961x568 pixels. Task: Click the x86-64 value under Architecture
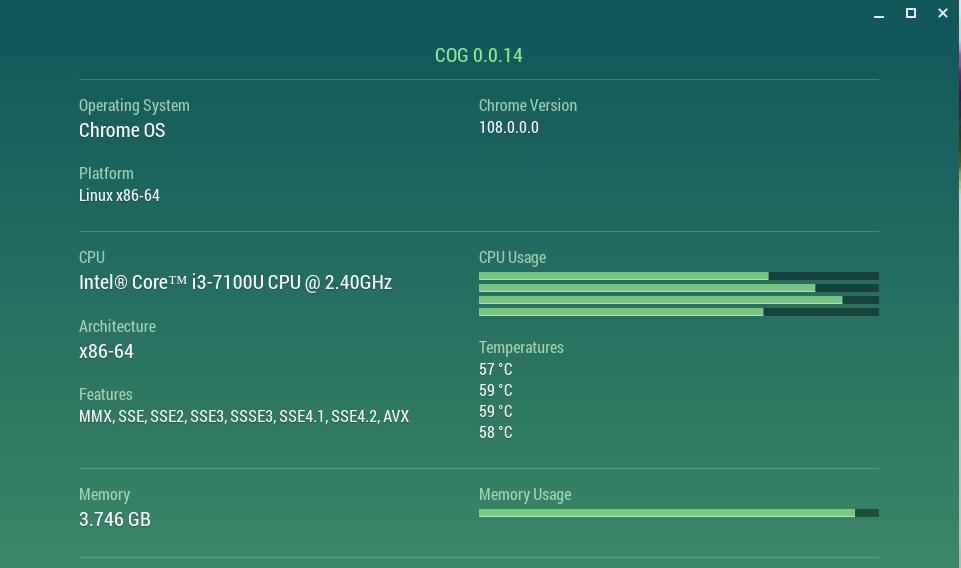coord(106,351)
